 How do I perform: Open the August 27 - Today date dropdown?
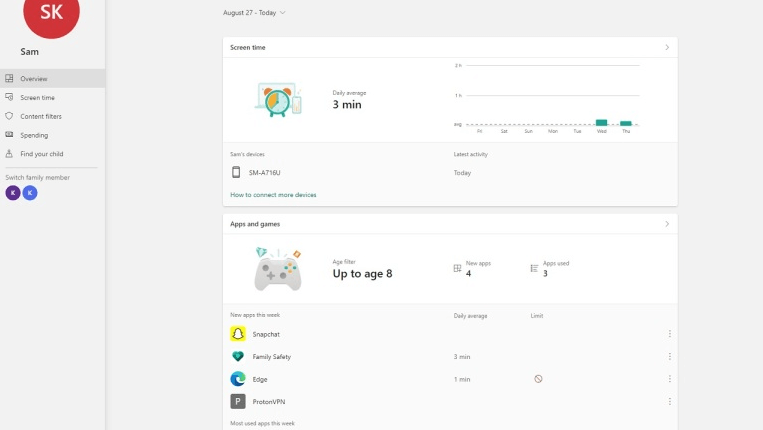(x=255, y=13)
